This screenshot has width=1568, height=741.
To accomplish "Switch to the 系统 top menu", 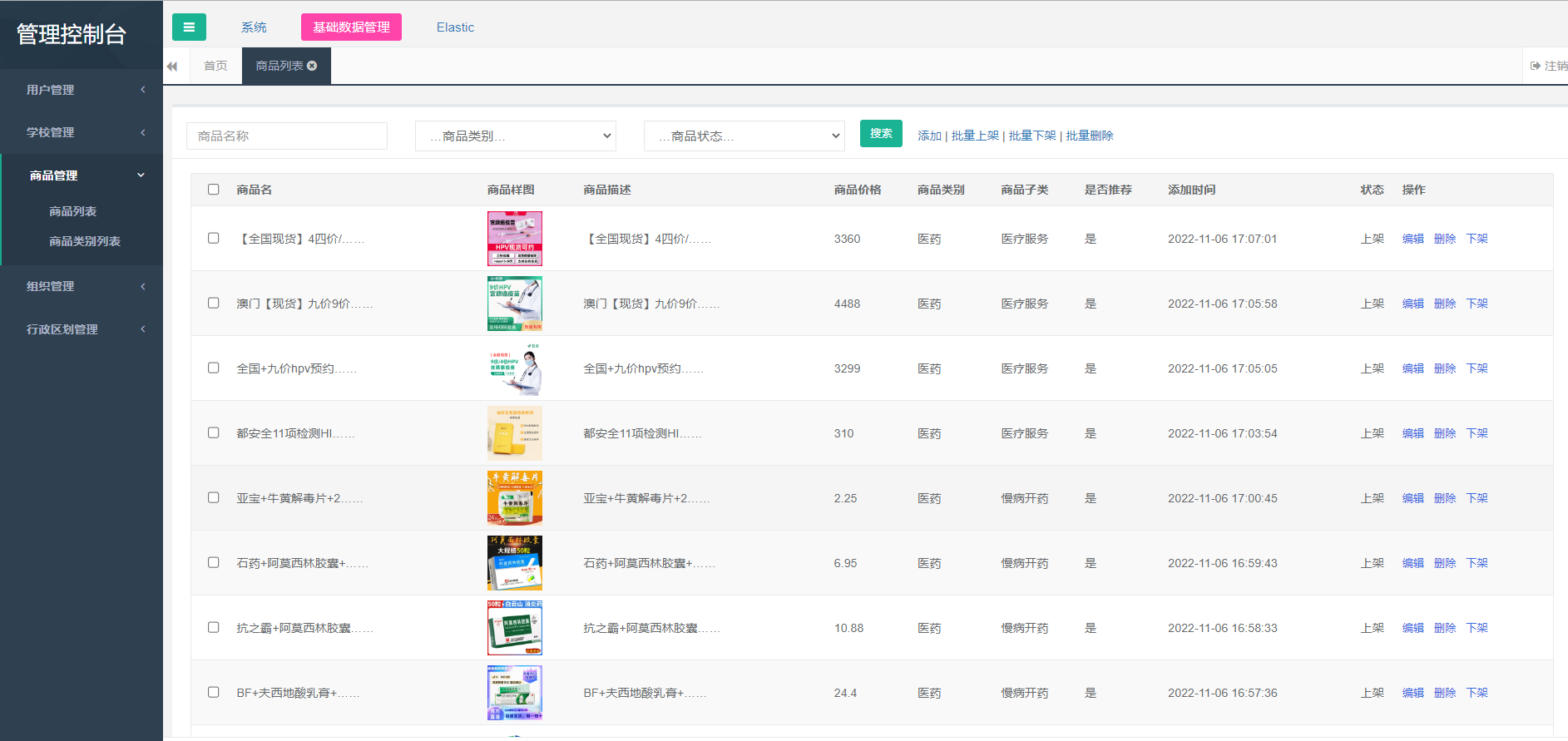I will (x=254, y=27).
